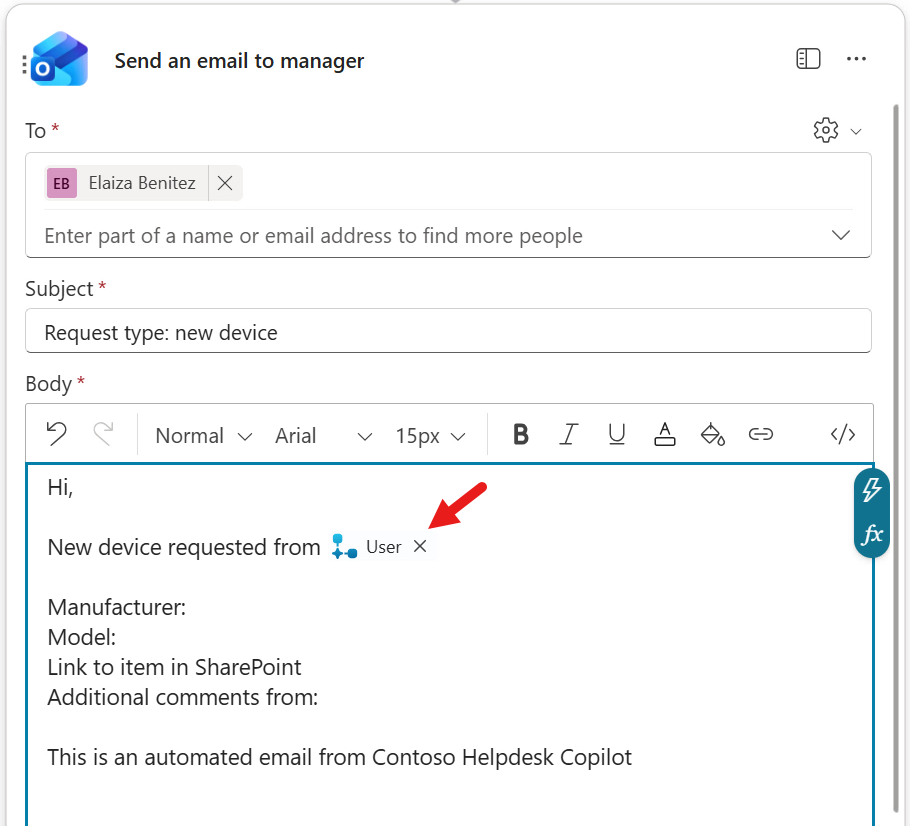Remove the User dynamic content token

[419, 546]
